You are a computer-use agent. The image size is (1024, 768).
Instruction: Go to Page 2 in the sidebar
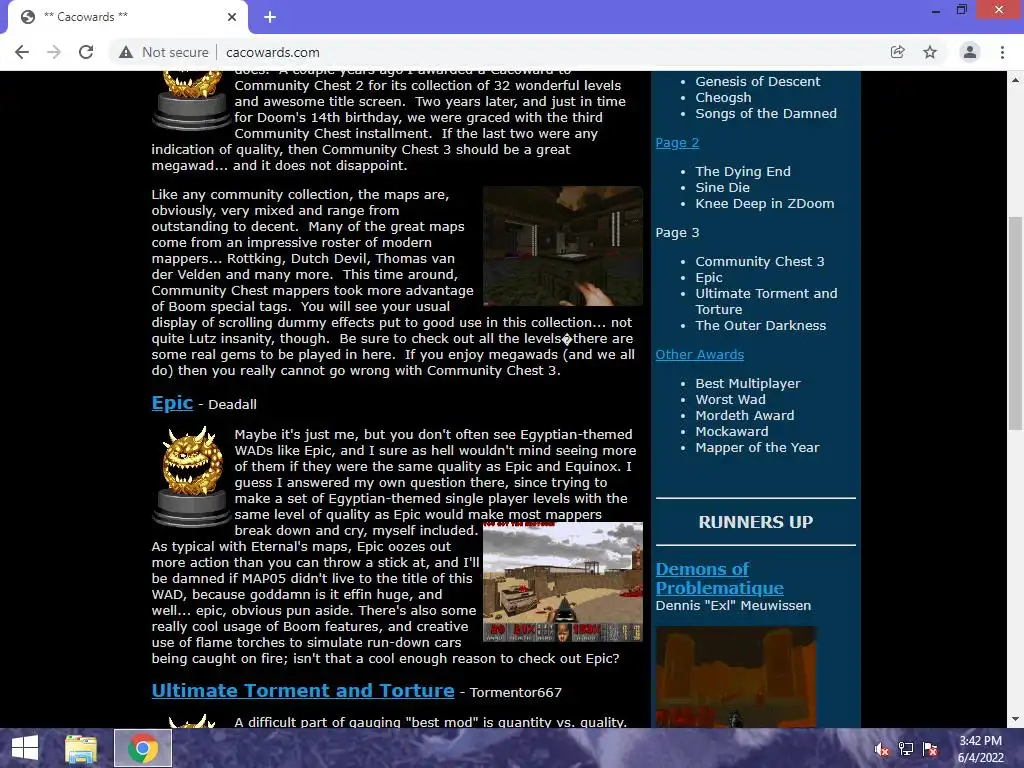[x=677, y=143]
